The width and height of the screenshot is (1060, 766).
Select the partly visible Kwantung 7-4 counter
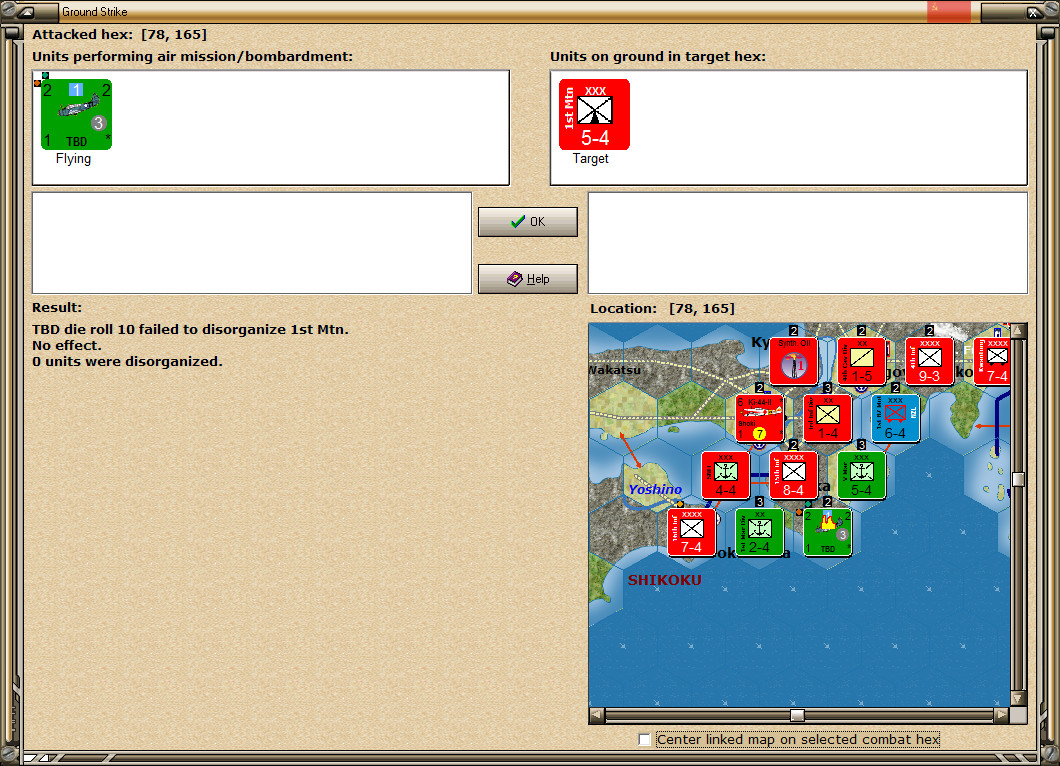(992, 361)
